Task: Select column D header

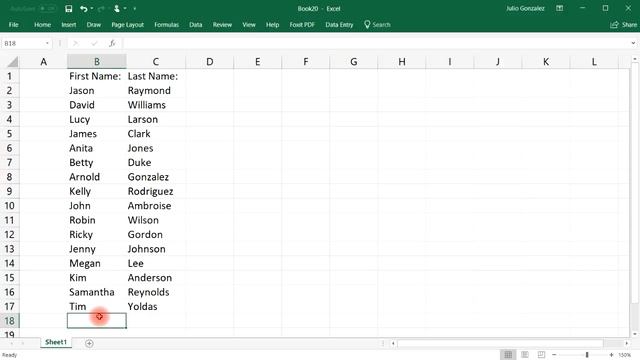Action: tap(209, 62)
